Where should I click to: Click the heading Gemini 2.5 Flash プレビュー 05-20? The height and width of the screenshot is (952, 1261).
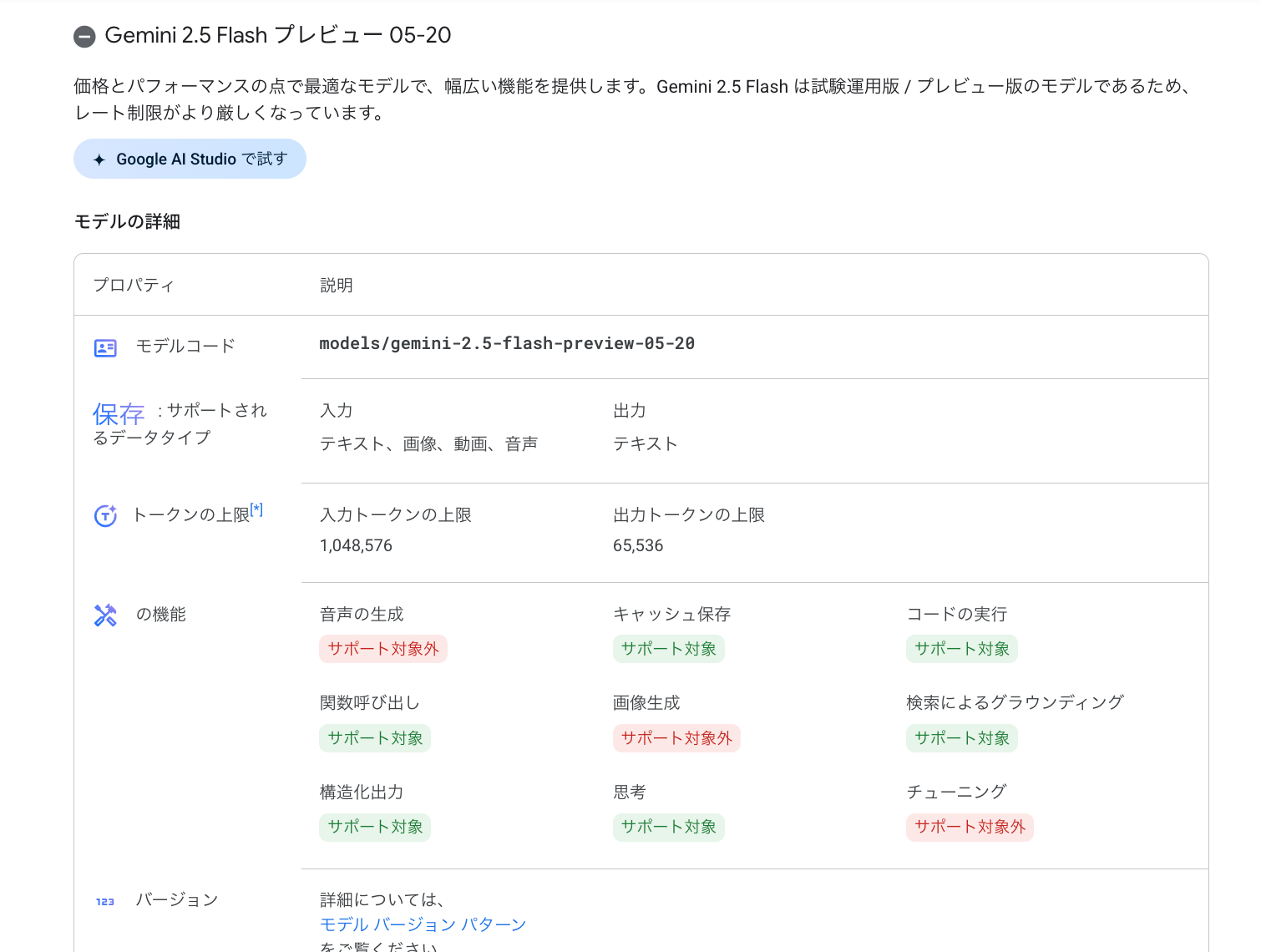click(278, 35)
